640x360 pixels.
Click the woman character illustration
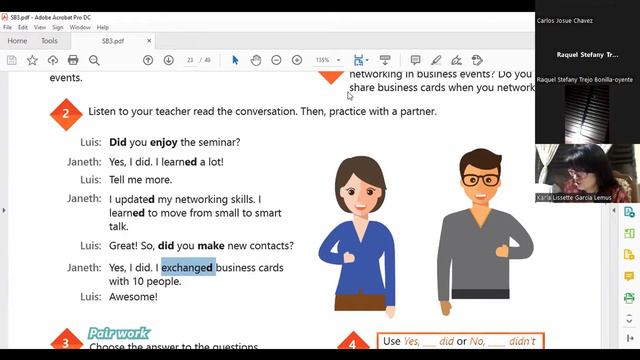tap(357, 236)
